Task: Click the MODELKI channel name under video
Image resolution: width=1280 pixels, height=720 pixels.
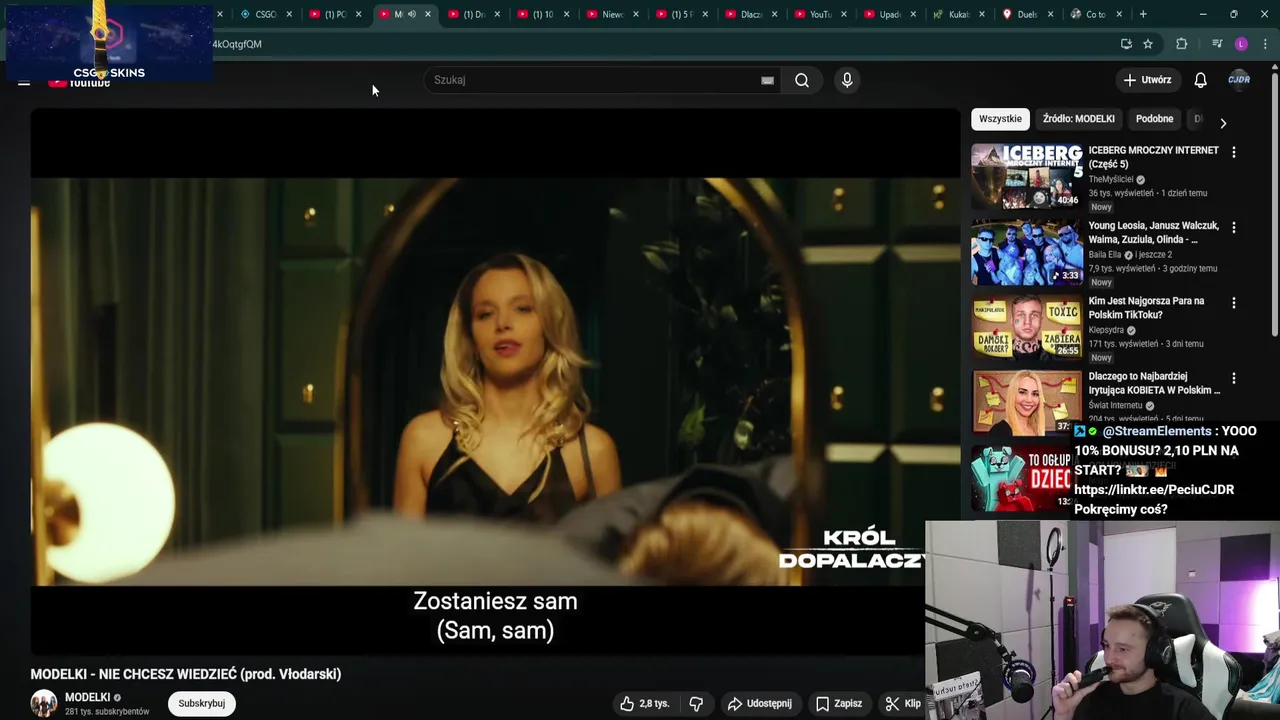Action: 88,697
